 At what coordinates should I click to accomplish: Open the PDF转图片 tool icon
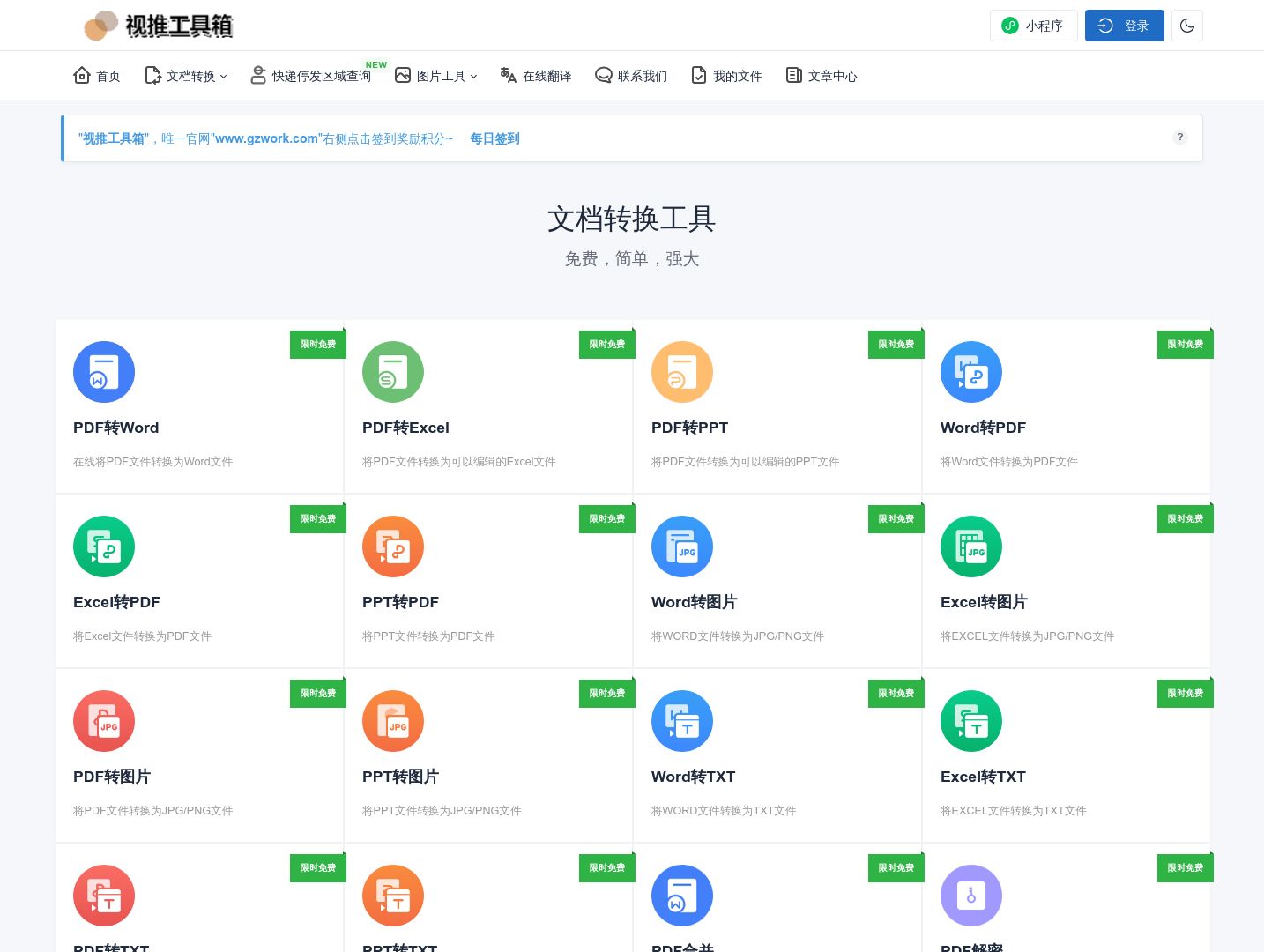(104, 721)
